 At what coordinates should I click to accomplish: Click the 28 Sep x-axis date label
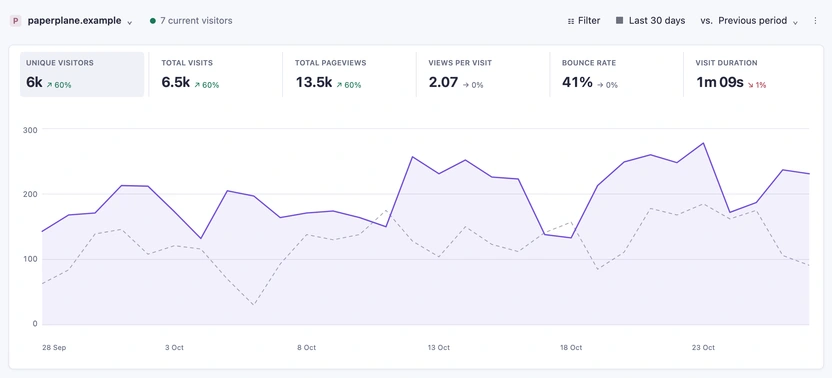[54, 348]
